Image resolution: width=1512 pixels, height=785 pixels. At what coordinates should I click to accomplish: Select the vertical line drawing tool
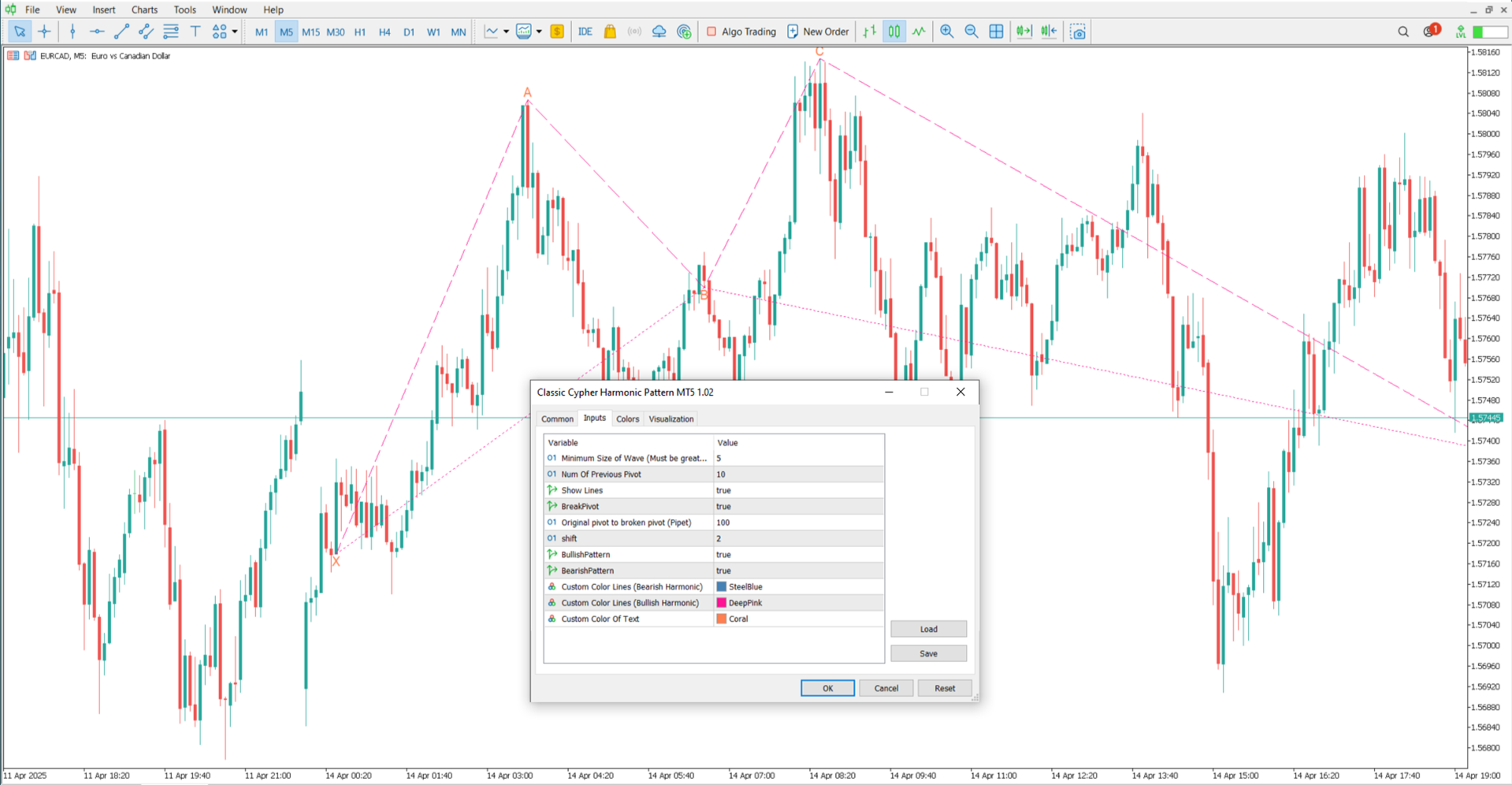[x=72, y=32]
